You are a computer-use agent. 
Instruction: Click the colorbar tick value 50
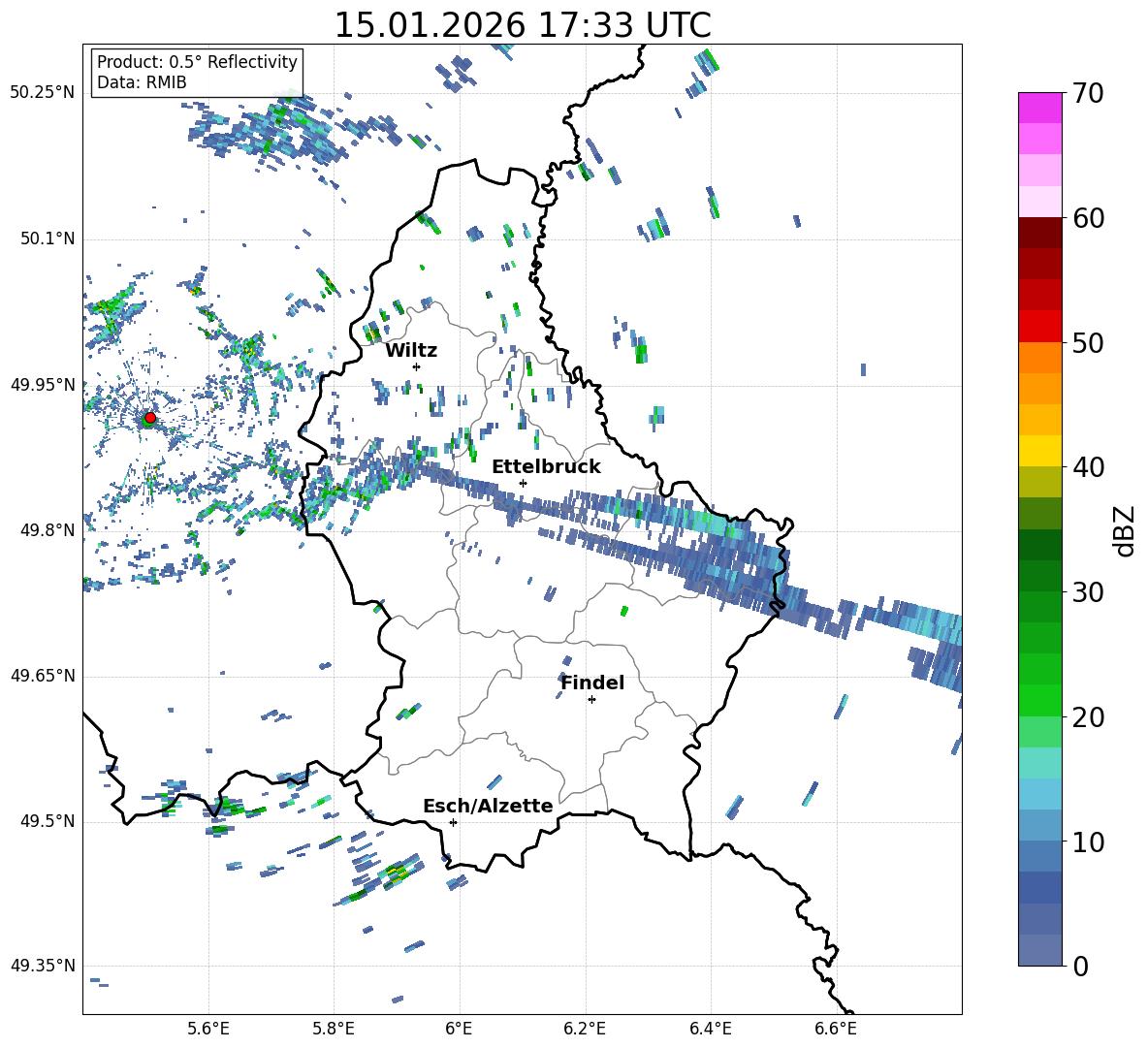click(1088, 343)
